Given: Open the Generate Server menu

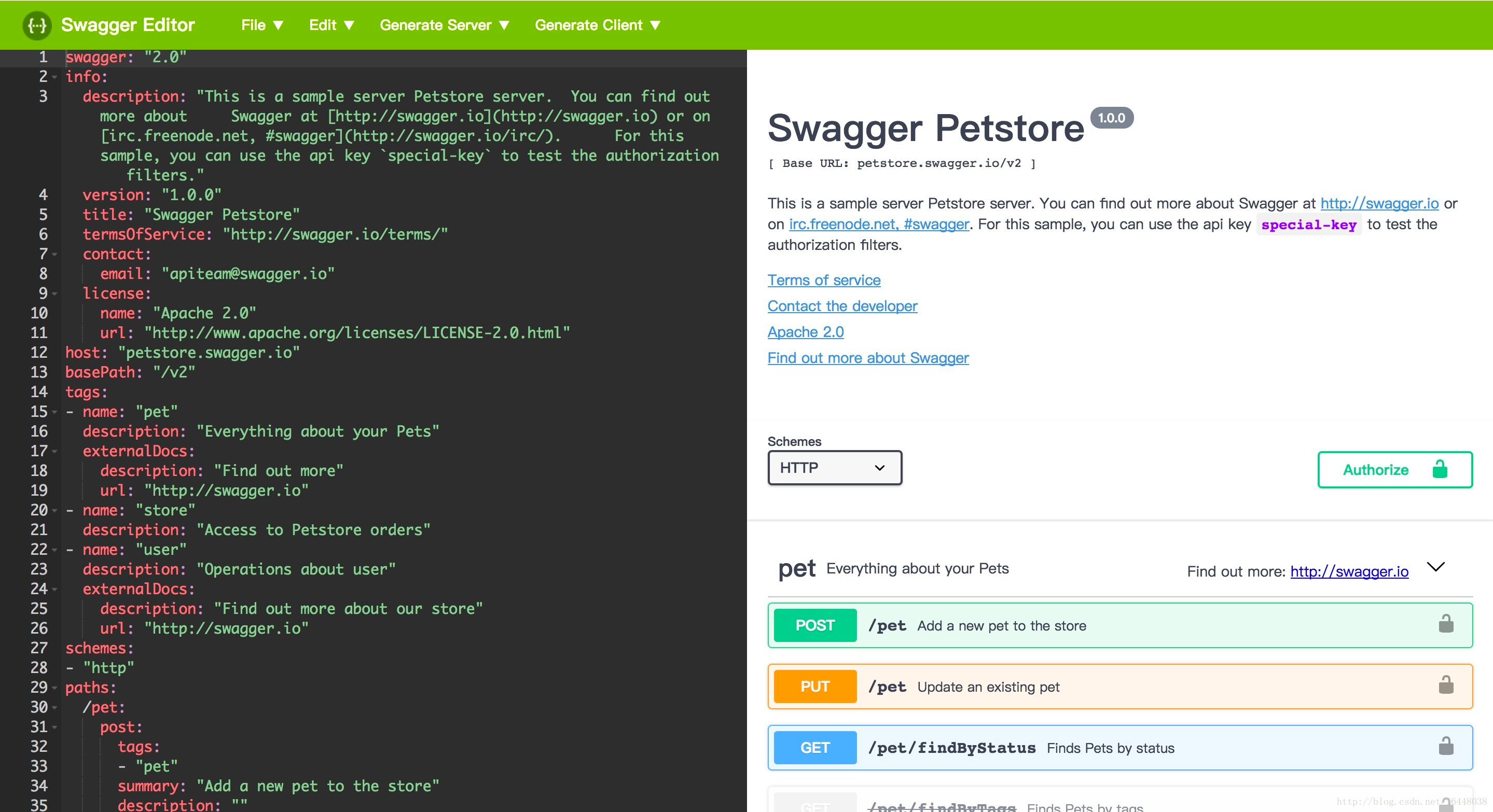Looking at the screenshot, I should coord(444,25).
